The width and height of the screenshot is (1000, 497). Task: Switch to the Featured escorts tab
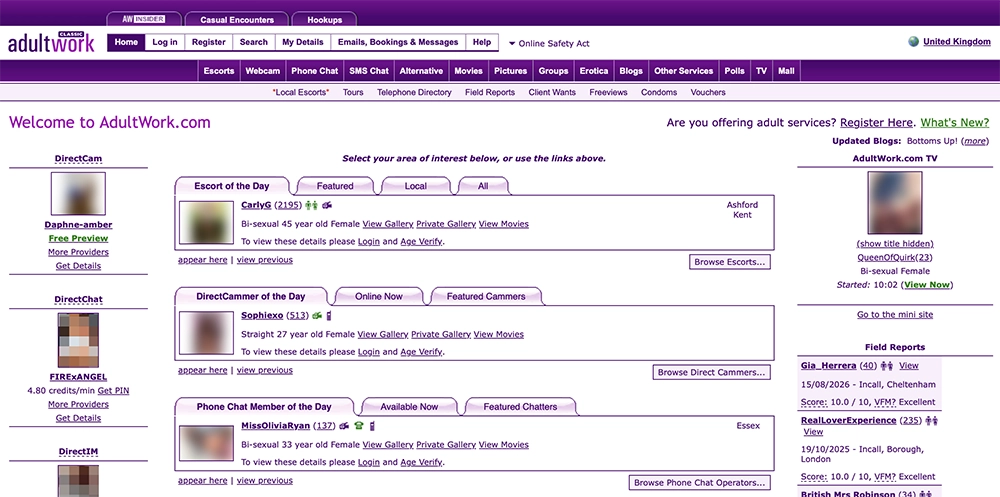point(335,186)
